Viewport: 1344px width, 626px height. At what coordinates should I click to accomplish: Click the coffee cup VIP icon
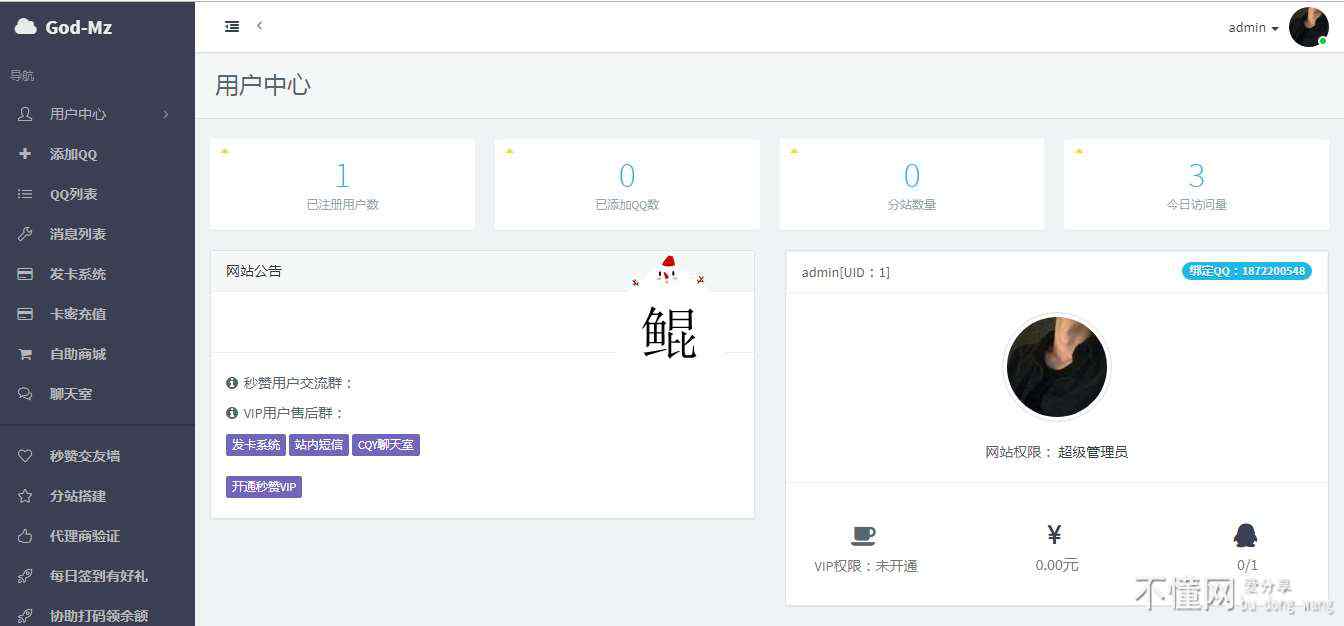pos(863,536)
